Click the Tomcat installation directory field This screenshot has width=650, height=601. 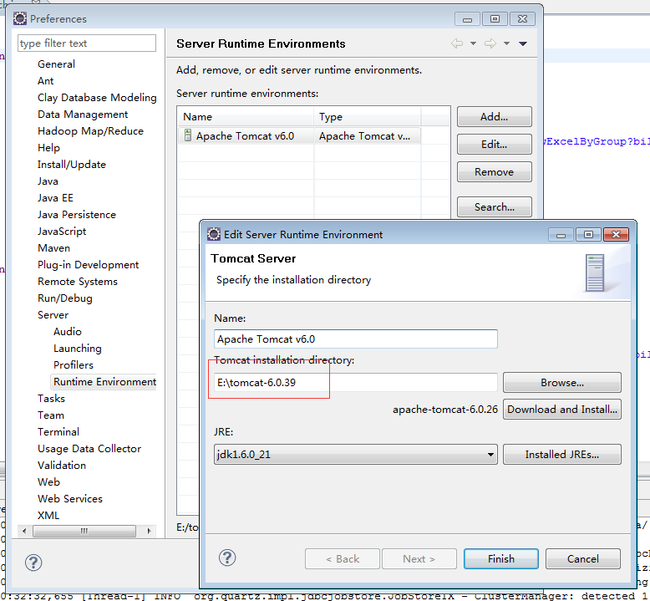click(356, 382)
